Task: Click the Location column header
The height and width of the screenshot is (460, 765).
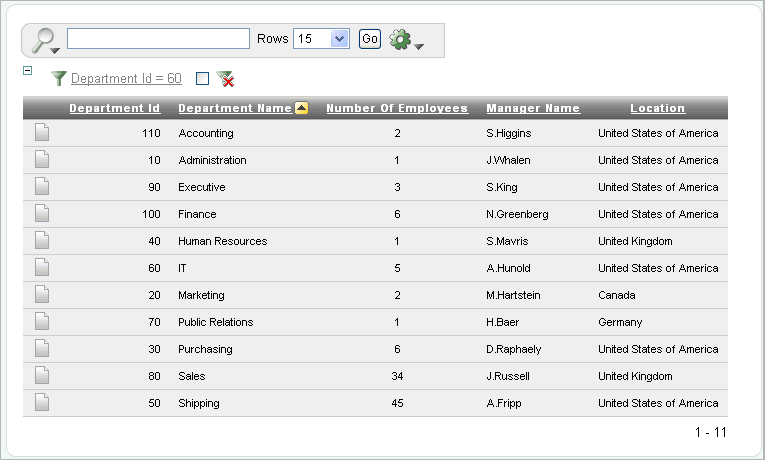Action: click(657, 108)
